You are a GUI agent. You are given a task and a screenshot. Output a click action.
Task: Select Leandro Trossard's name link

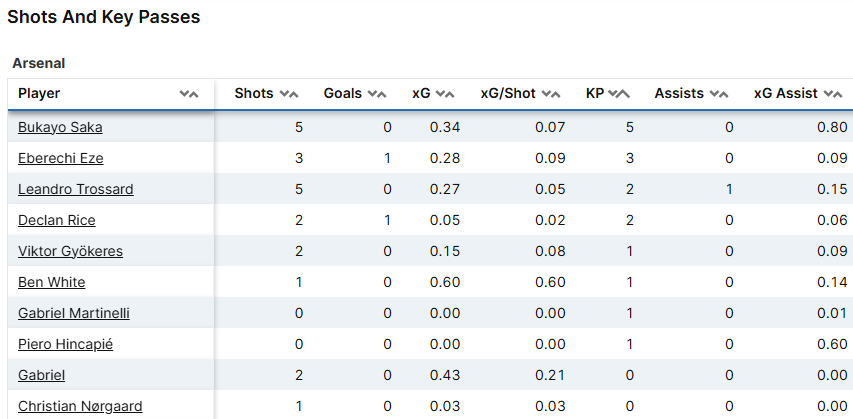[76, 189]
